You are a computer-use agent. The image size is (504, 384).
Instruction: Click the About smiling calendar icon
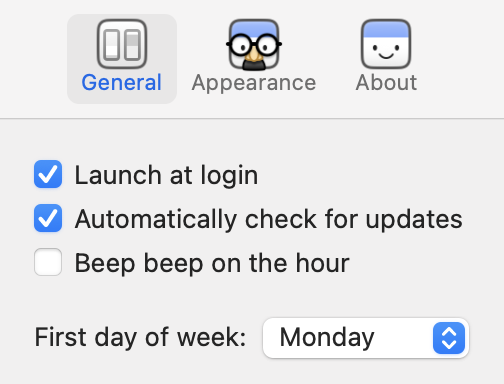386,44
